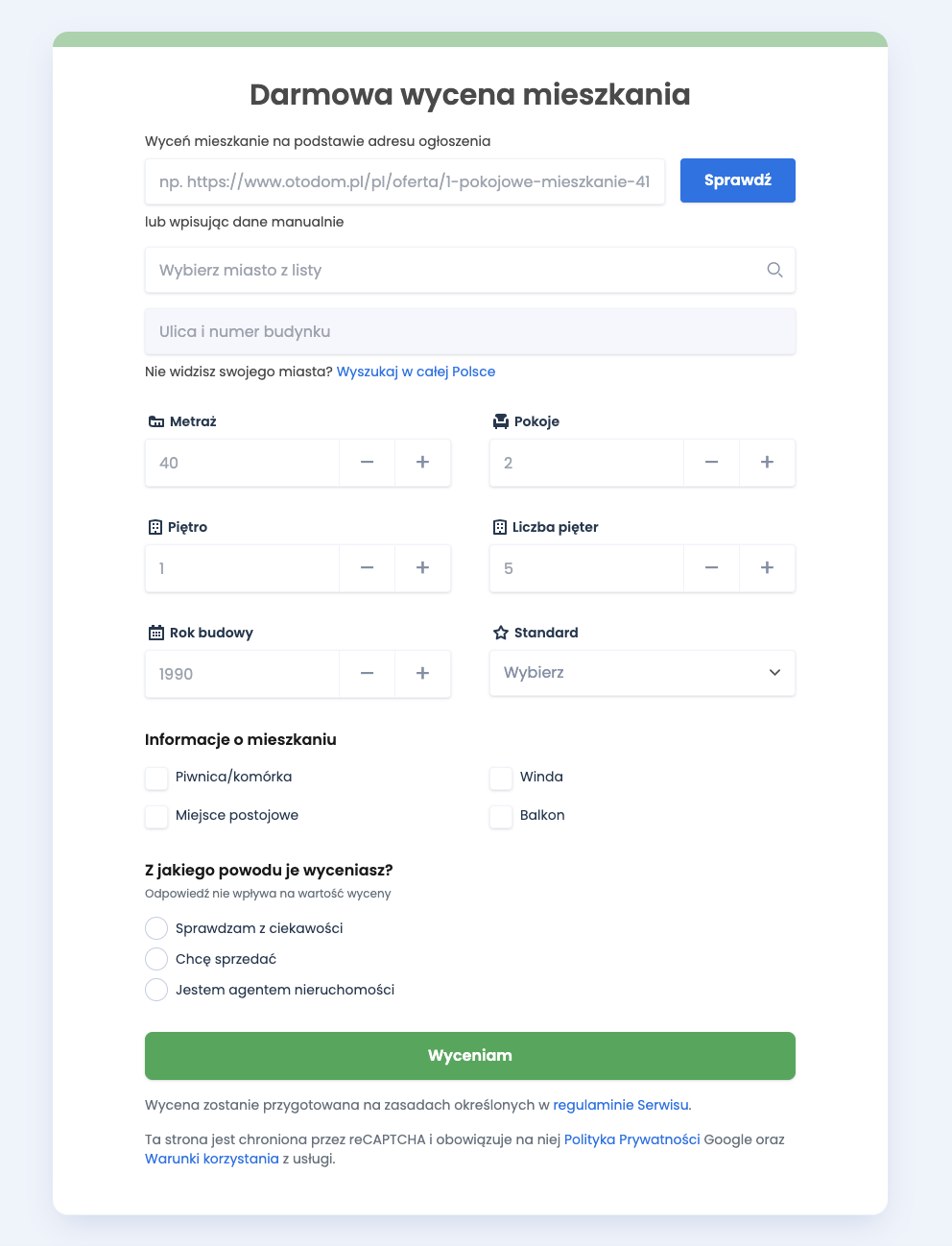This screenshot has height=1246, width=952.
Task: Decrease Rok budowy with minus icon
Action: point(367,674)
